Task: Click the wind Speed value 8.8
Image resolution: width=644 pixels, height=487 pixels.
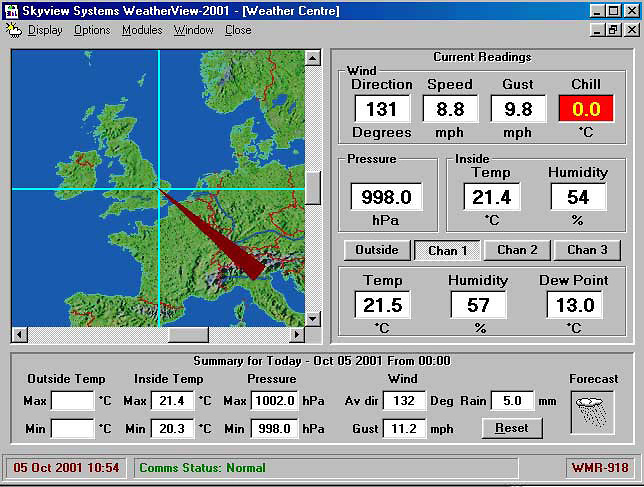Action: [451, 109]
